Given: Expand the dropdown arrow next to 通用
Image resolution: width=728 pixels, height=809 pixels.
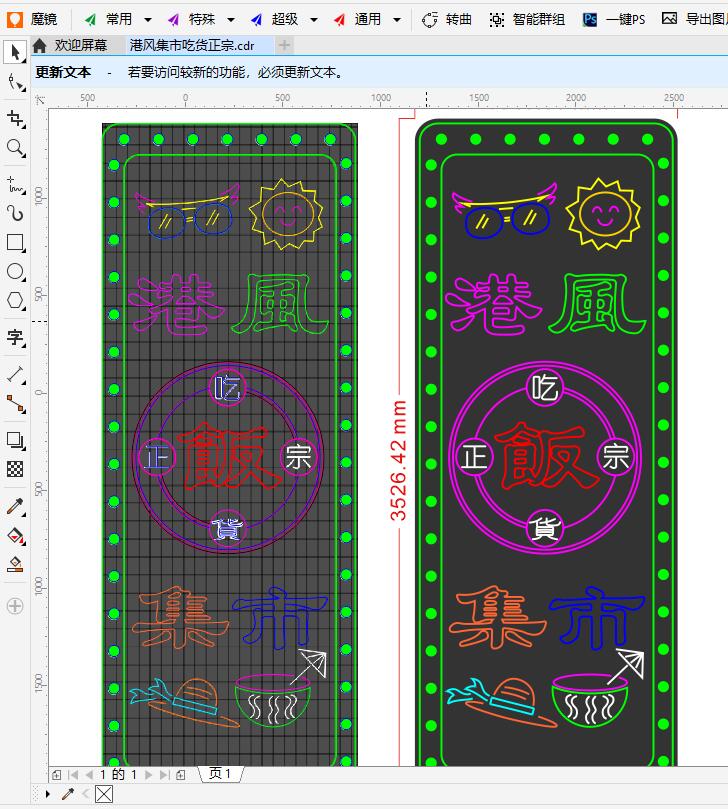Looking at the screenshot, I should click(x=397, y=20).
